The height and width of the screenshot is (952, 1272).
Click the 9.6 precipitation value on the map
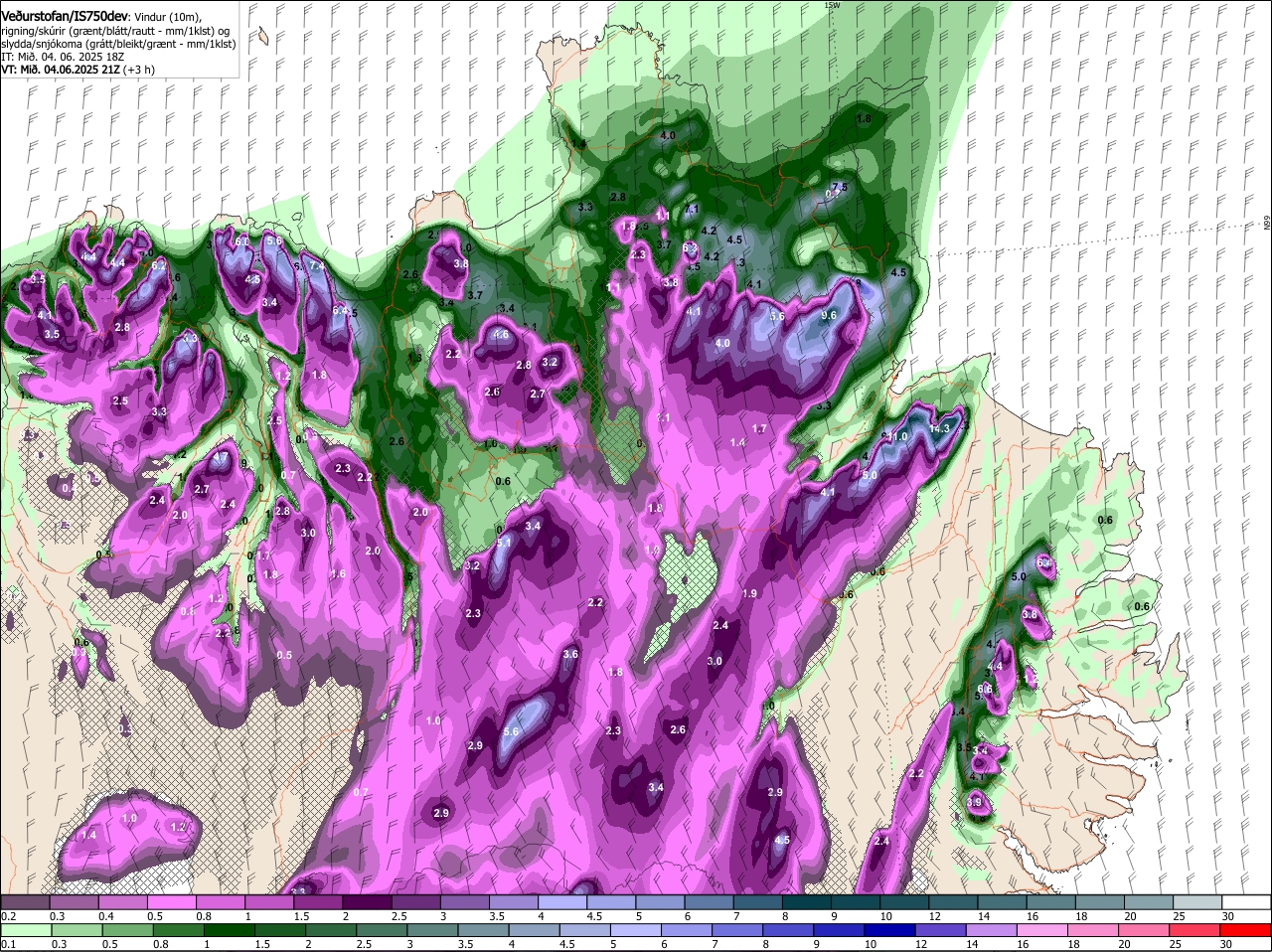point(830,315)
